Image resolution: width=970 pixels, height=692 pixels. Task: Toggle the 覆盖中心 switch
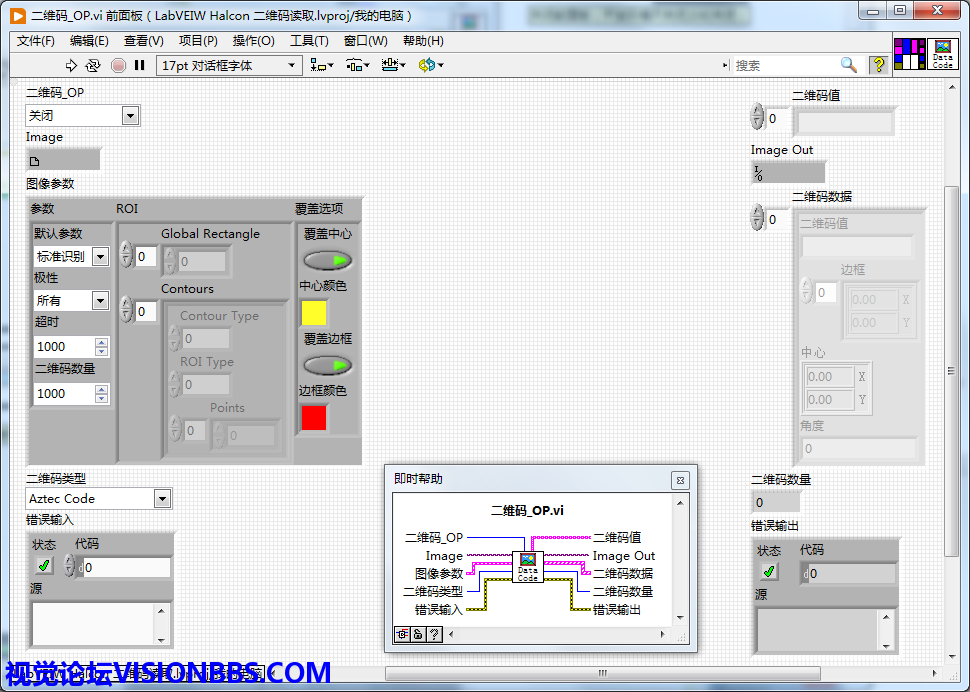[x=327, y=261]
